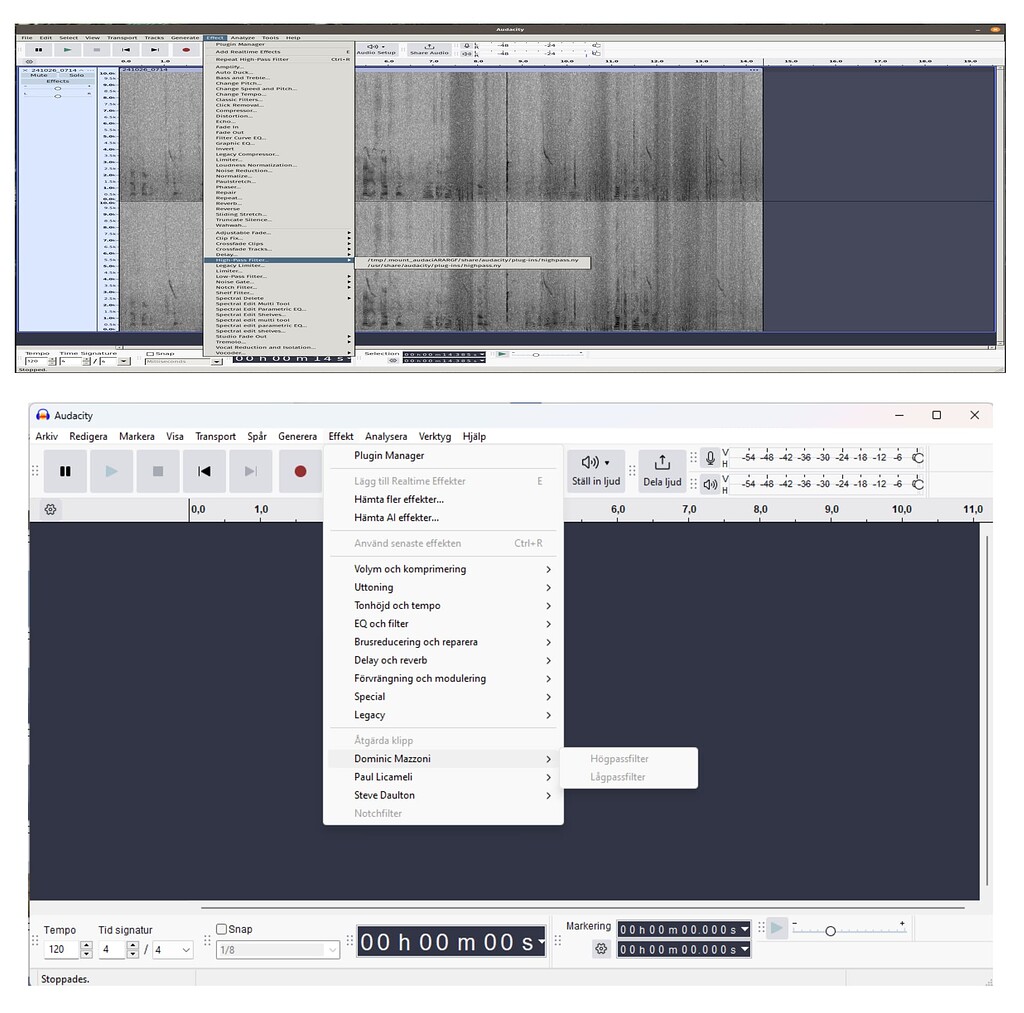Open the 1/8 snap dropdown in Swedish window
The width and height of the screenshot is (1024, 1013).
[278, 950]
